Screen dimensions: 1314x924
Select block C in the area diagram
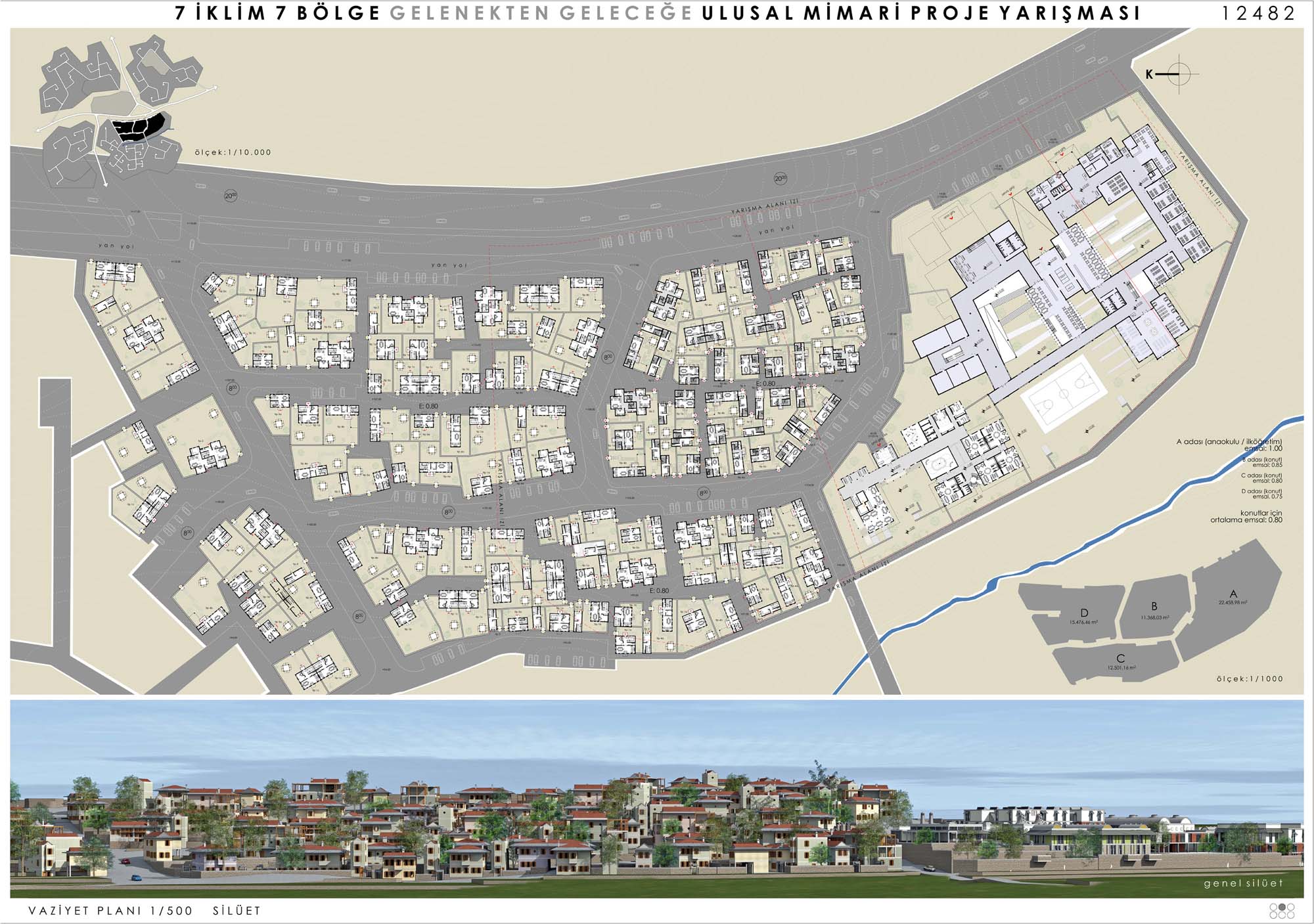click(1120, 660)
